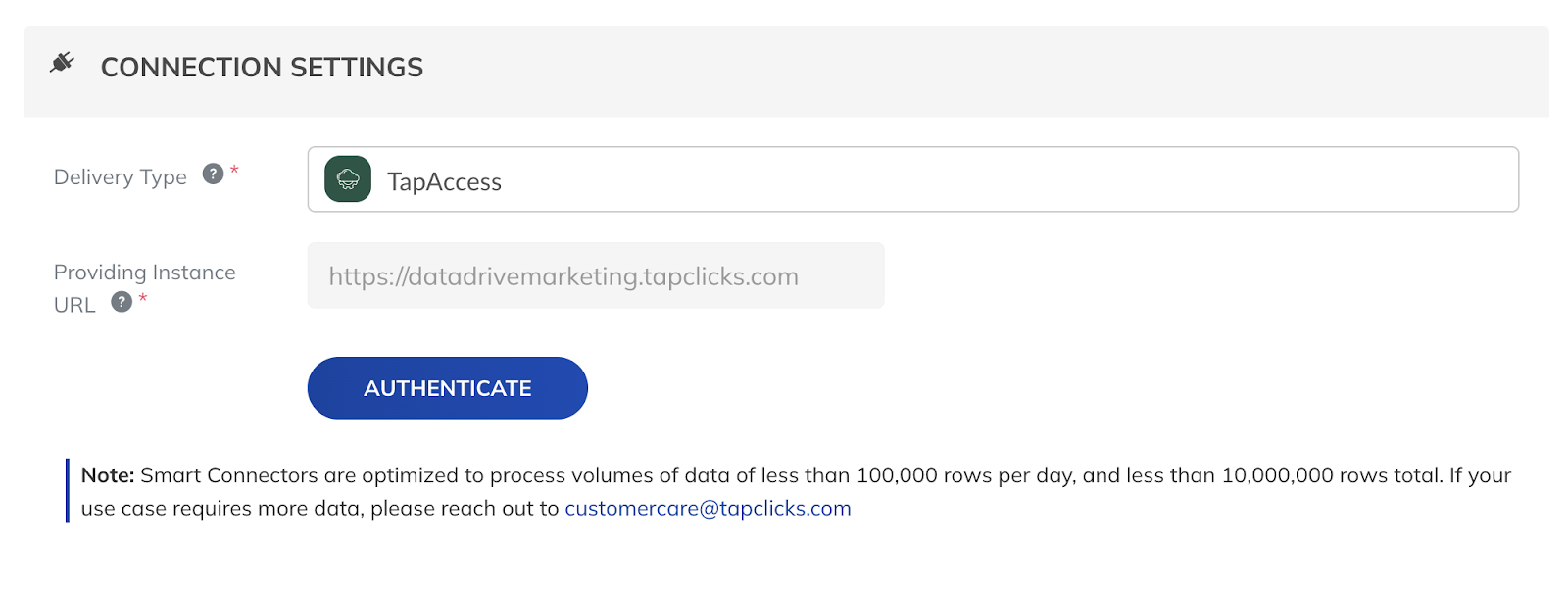Viewport: 1568px width, 595px height.
Task: Open the customercare@tapclicks.com email link
Action: click(x=708, y=508)
